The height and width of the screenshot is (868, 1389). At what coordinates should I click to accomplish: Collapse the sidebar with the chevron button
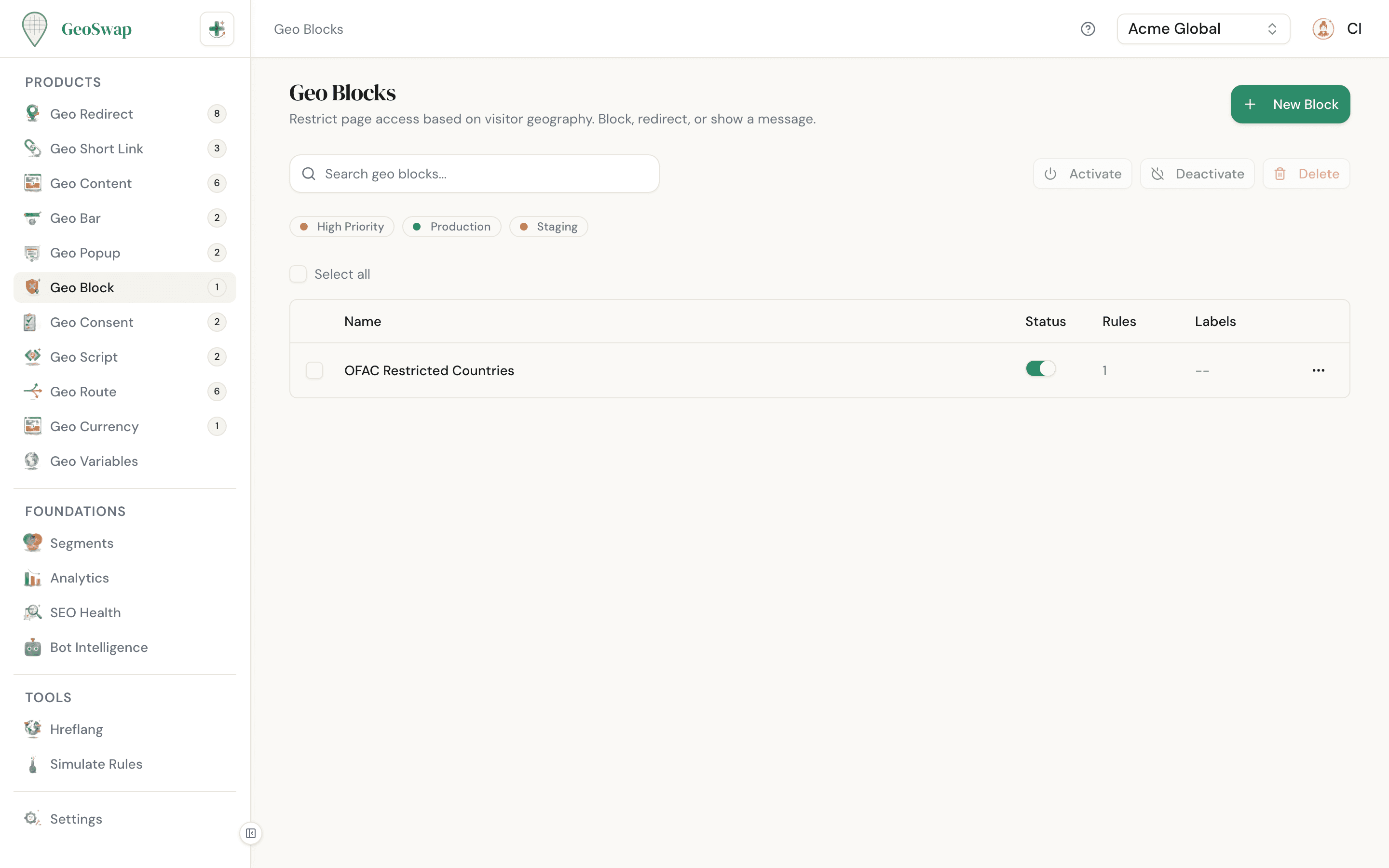click(250, 834)
